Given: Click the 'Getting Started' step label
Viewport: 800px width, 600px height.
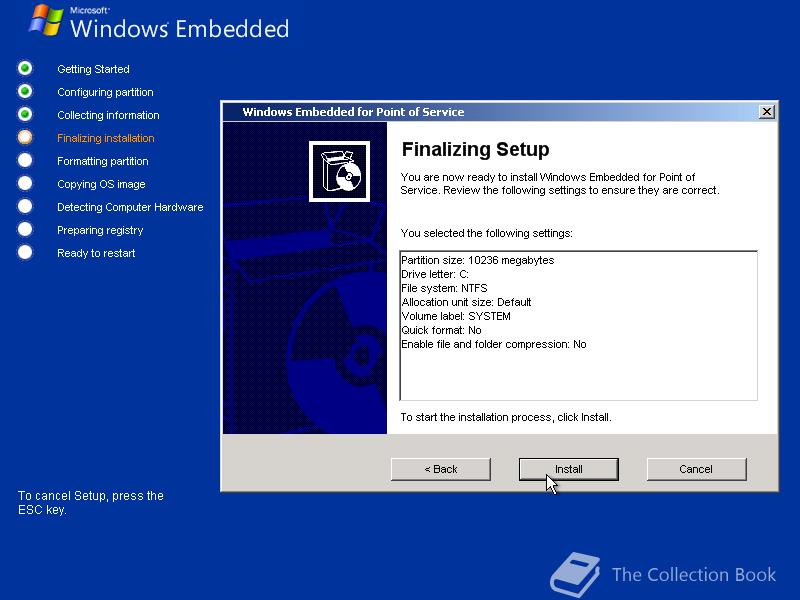Looking at the screenshot, I should [93, 69].
